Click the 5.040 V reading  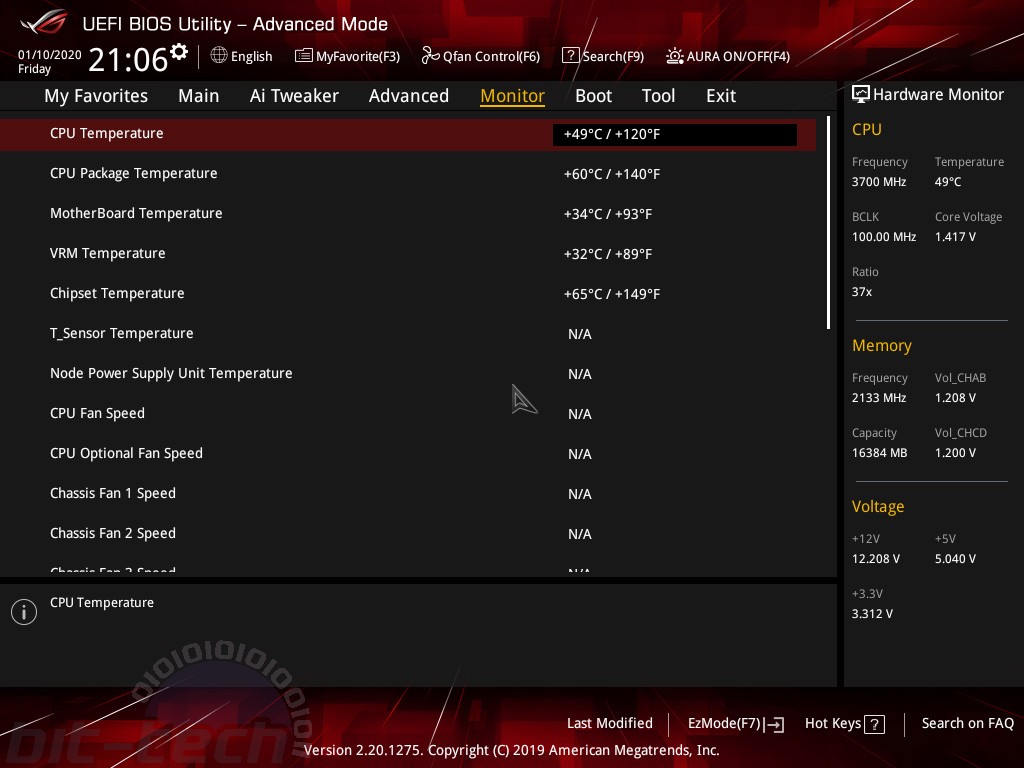[955, 559]
